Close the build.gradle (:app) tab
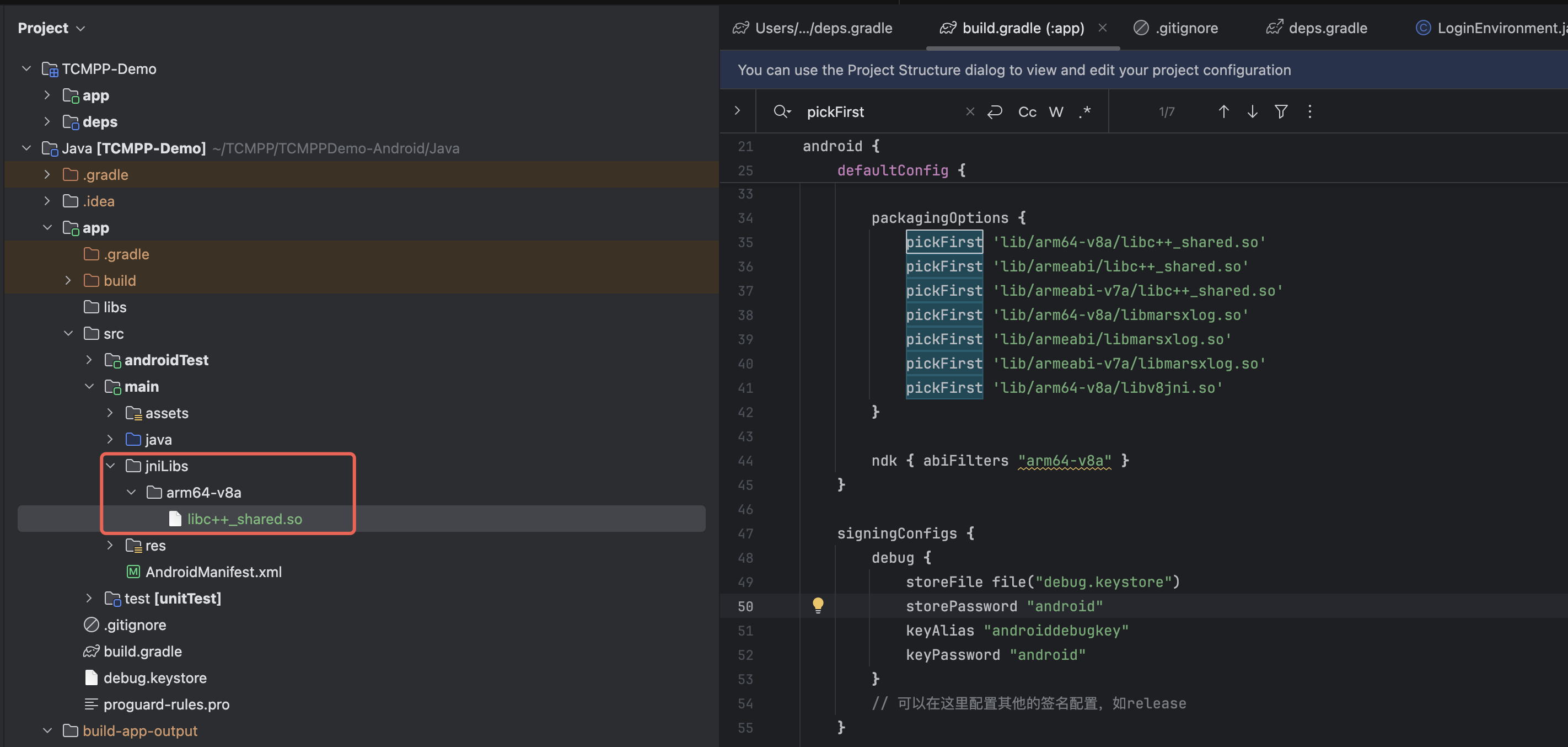This screenshot has width=1568, height=747. (1102, 28)
